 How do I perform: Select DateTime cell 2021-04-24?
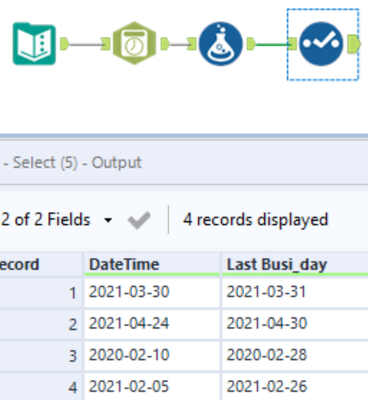coord(152,324)
